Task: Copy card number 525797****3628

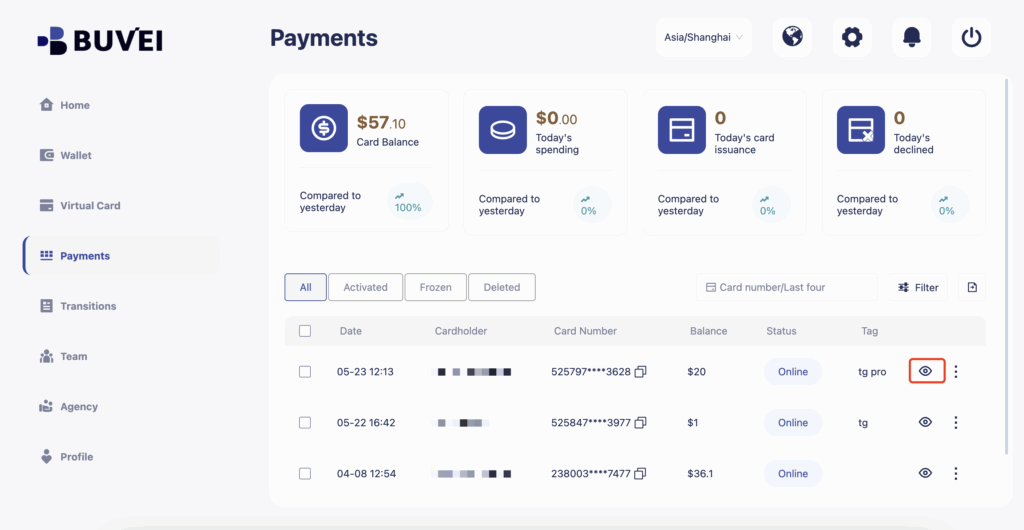Action: click(641, 372)
